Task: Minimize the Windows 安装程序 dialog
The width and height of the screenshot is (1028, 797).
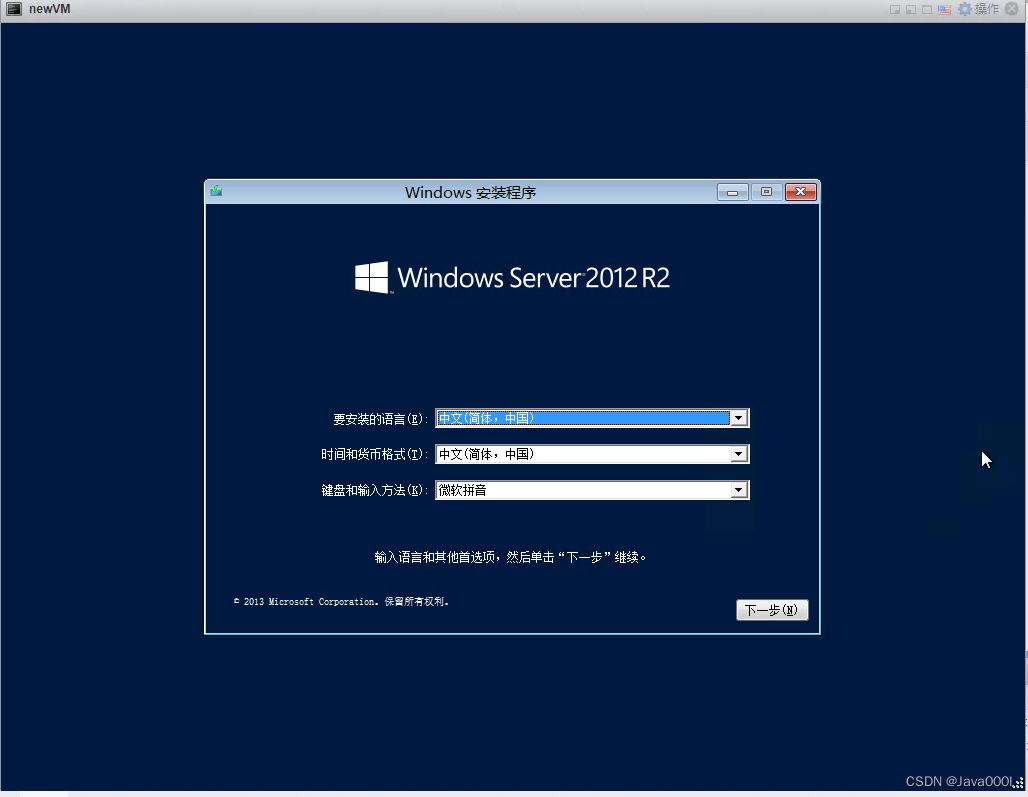Action: [x=732, y=192]
